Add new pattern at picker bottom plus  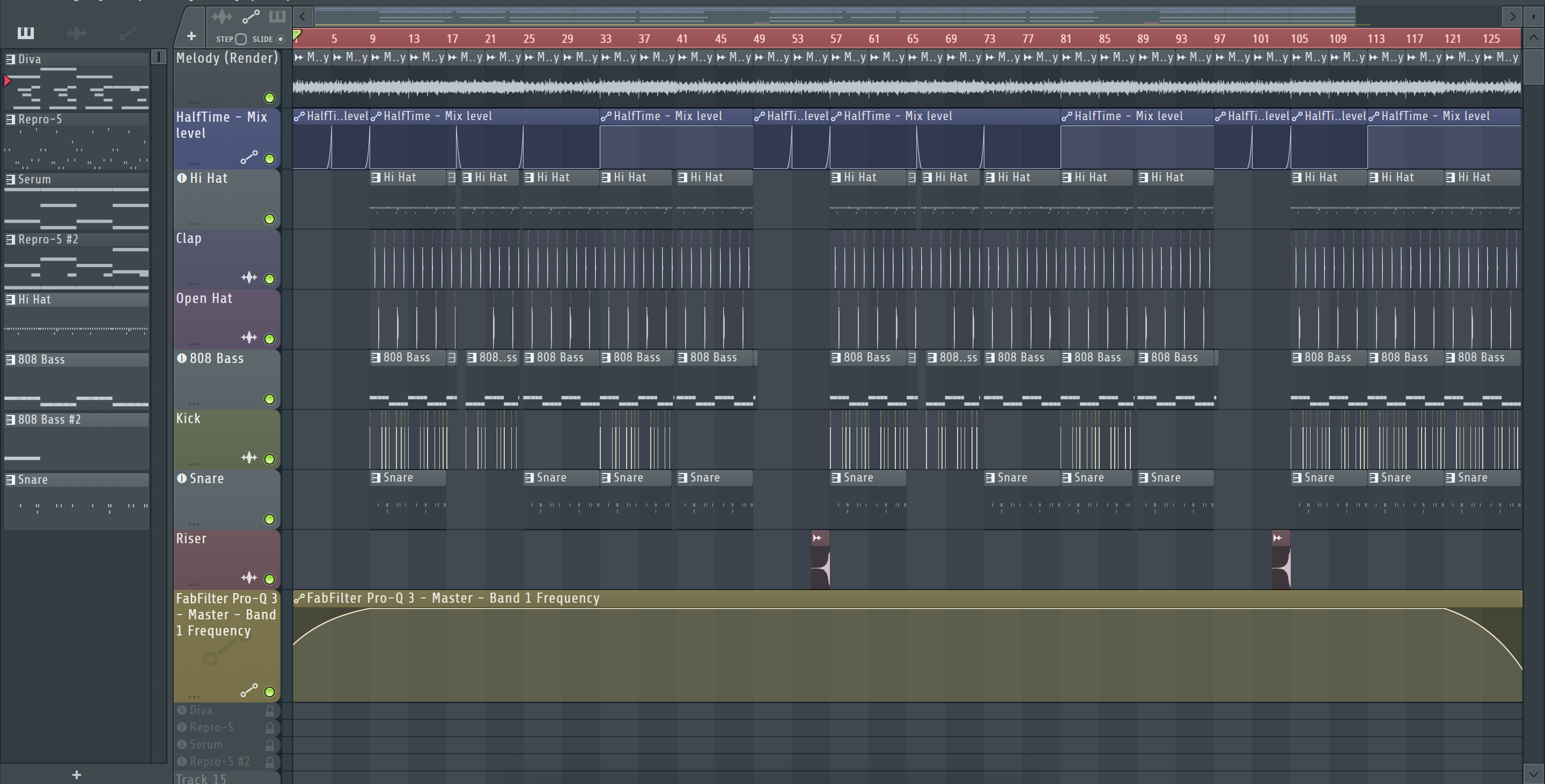[77, 775]
